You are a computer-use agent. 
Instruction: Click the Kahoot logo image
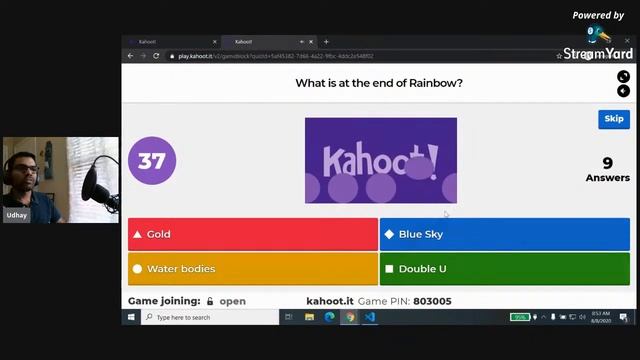381,160
